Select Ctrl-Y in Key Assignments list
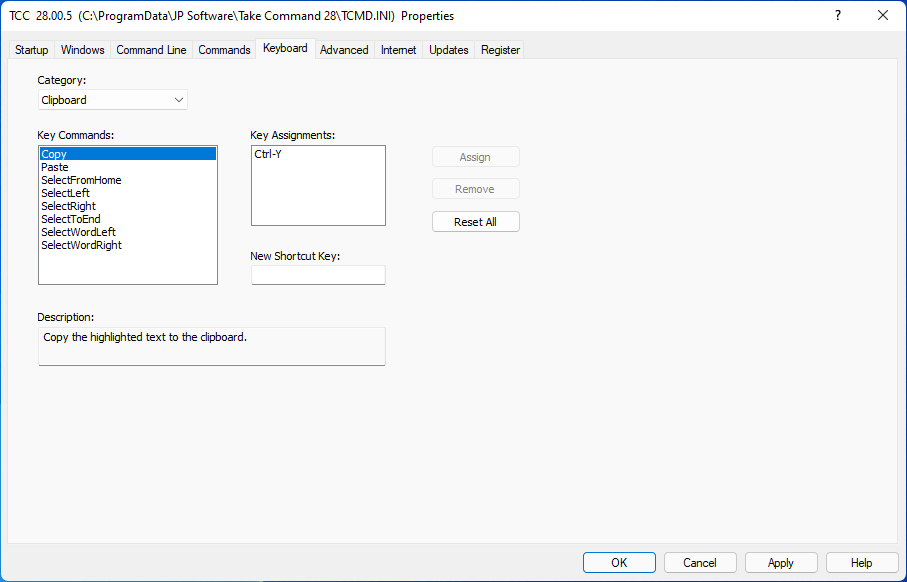Screen dimensions: 907x582 click(318, 154)
